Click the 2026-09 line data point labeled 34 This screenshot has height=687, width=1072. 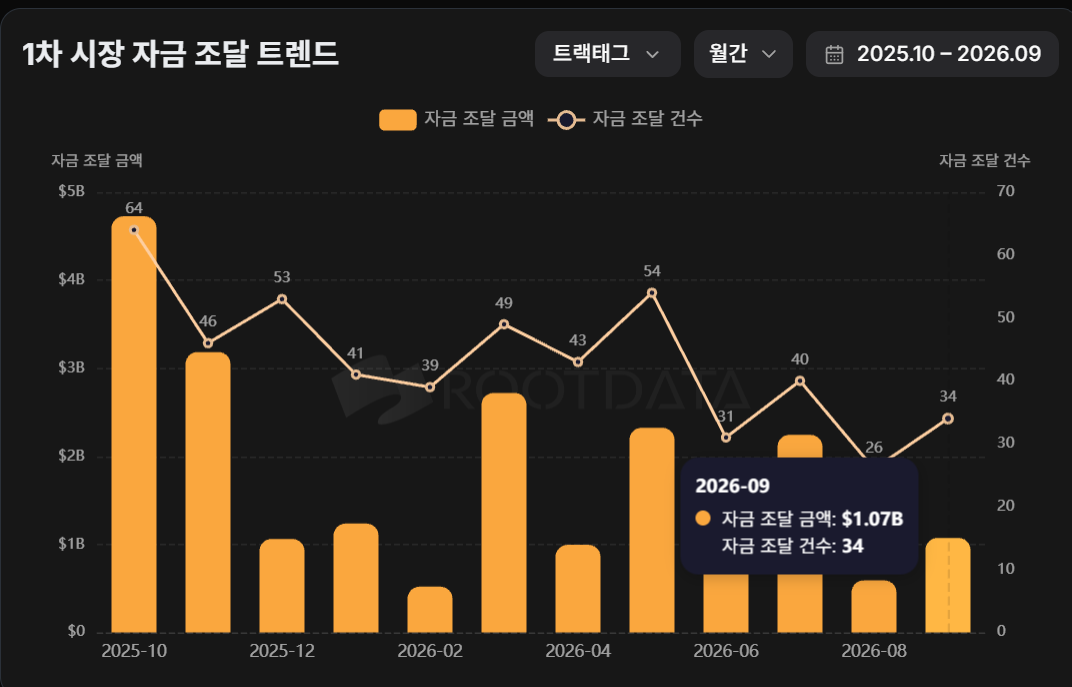(948, 418)
